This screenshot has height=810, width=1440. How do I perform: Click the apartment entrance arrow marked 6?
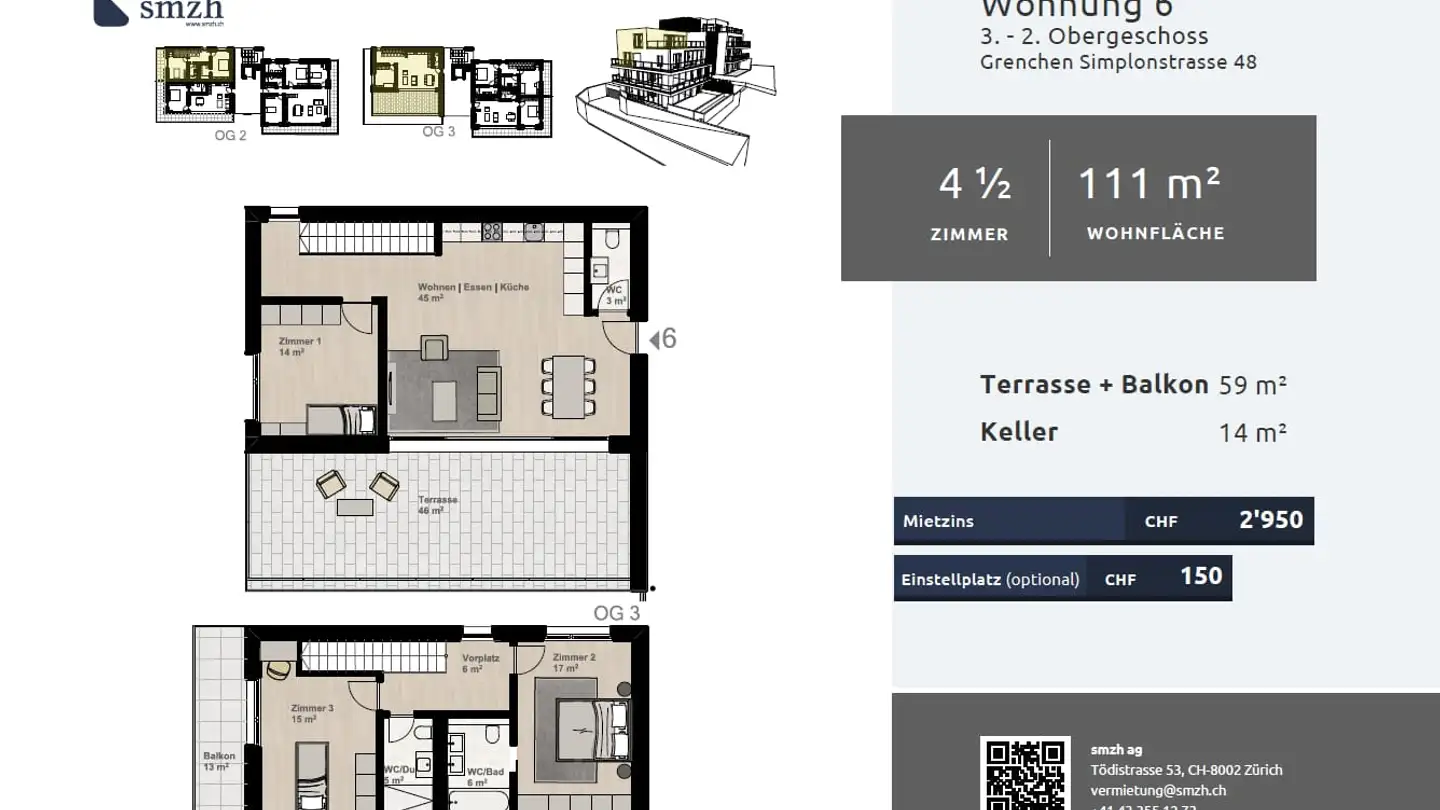click(660, 338)
